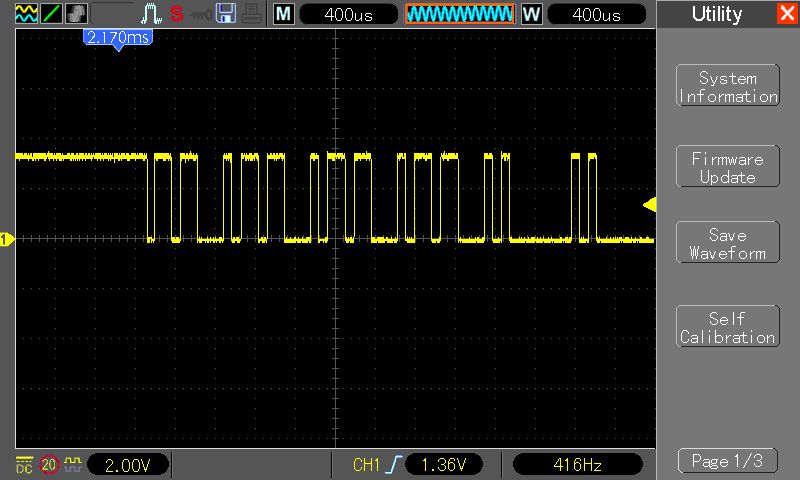Toggle the red 20 bandwidth limit indicator

(x=49, y=464)
